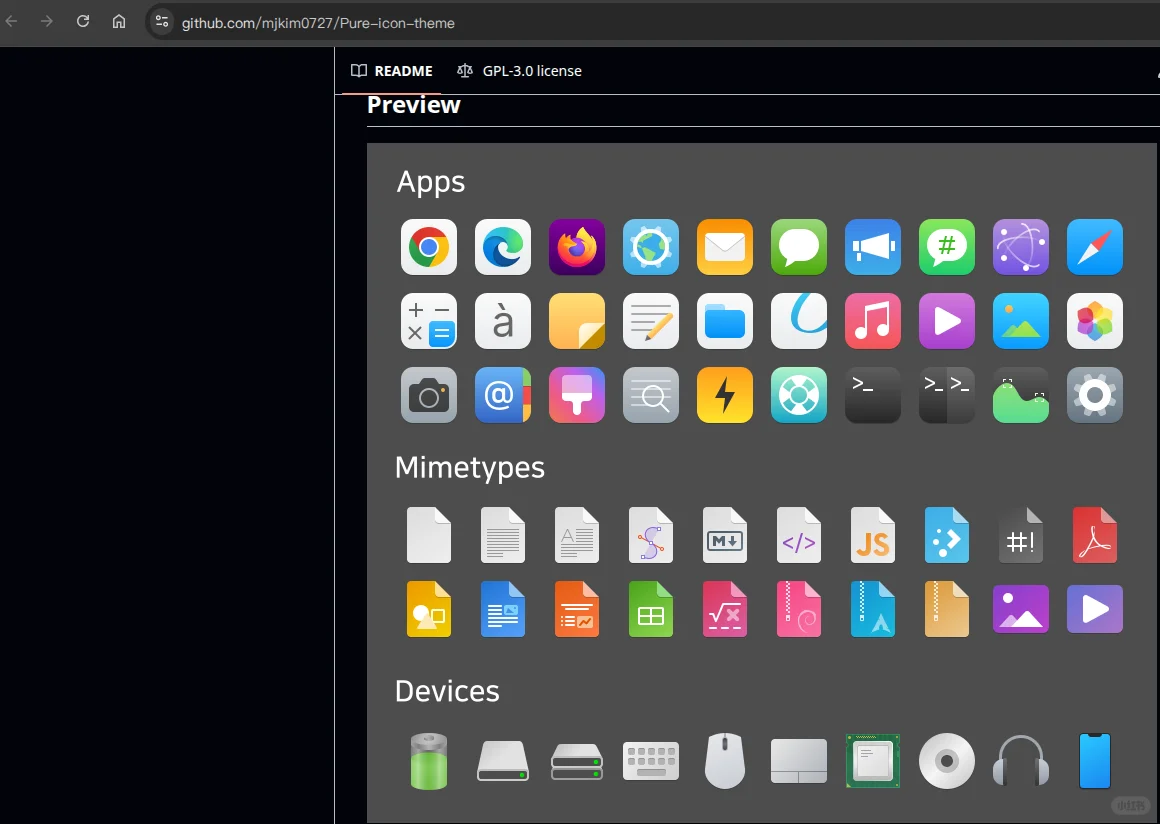Click the keyboard device icon

pos(651,761)
